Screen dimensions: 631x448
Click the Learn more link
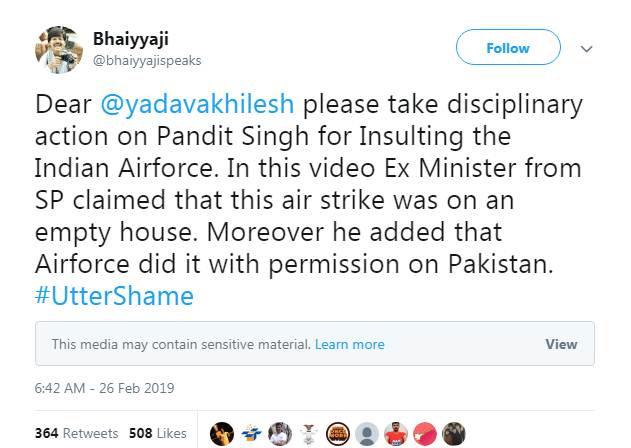(349, 344)
